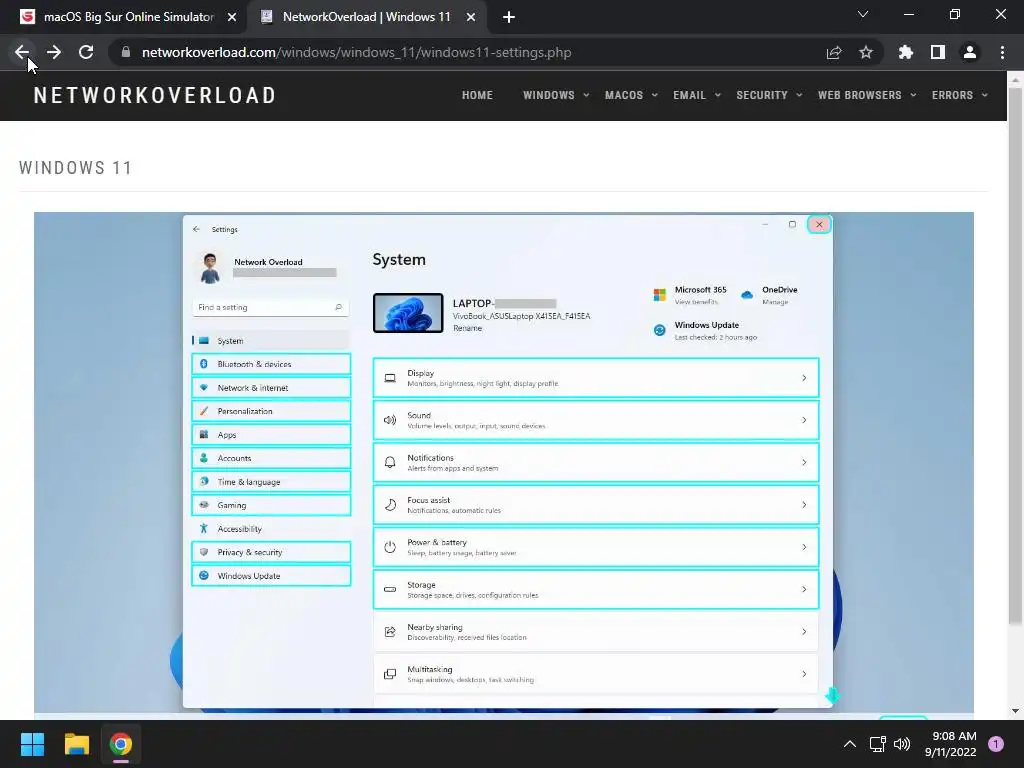Image resolution: width=1024 pixels, height=768 pixels.
Task: Click the browser back arrow
Action: click(22, 52)
